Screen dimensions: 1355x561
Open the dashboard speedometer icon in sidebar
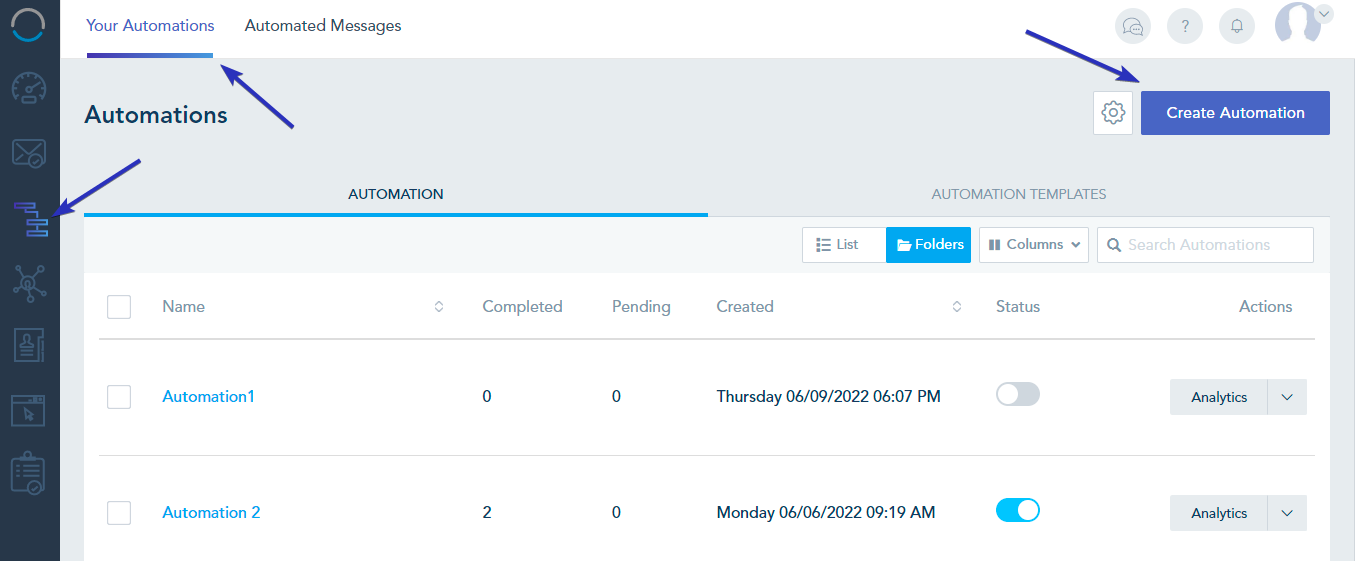click(29, 89)
